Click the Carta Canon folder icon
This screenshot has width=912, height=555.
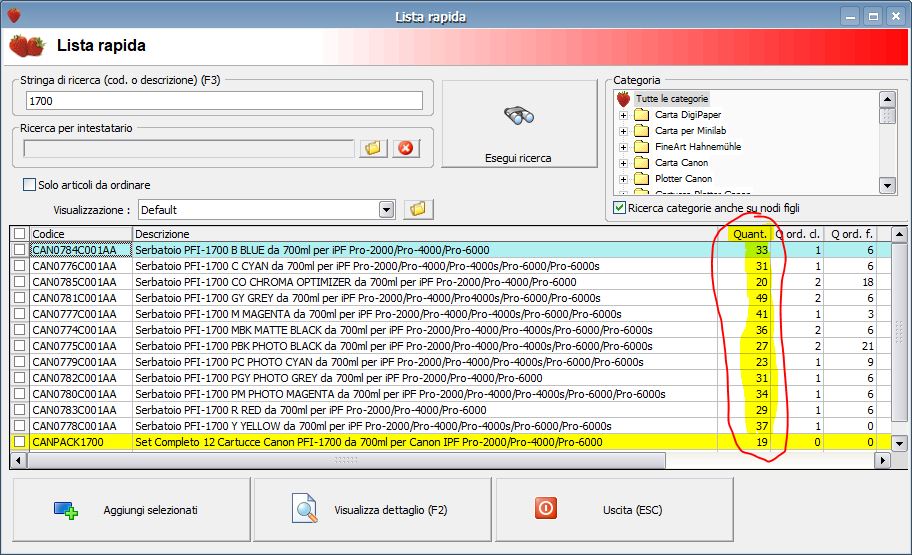(x=642, y=163)
